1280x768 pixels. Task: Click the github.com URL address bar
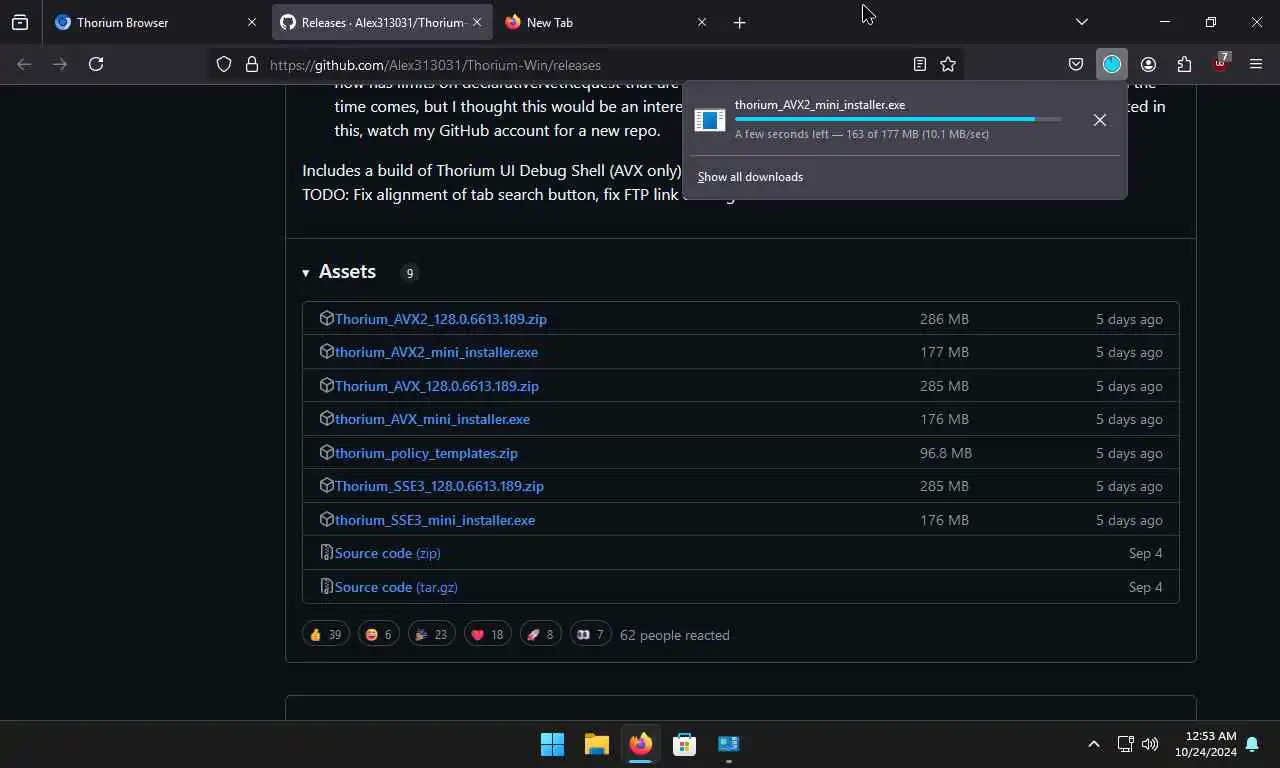(x=585, y=64)
